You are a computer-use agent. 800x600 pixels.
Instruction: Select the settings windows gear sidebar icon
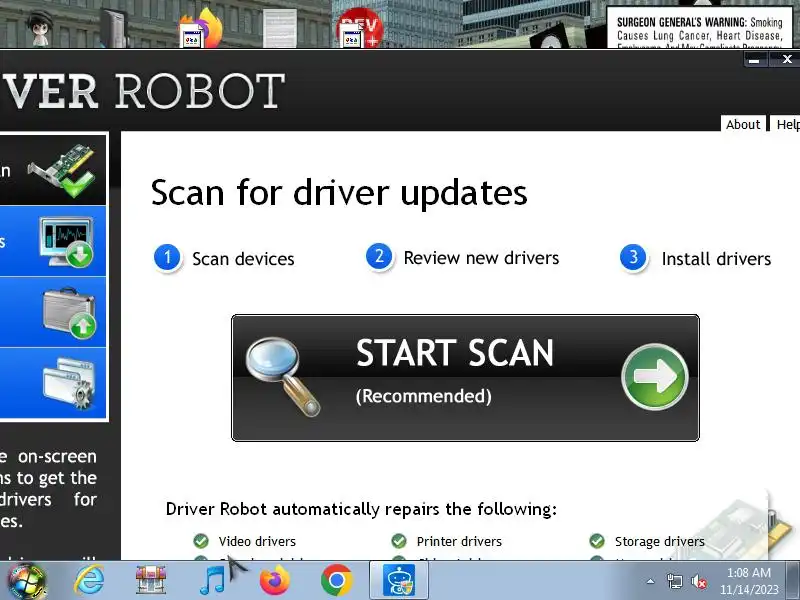[x=69, y=383]
